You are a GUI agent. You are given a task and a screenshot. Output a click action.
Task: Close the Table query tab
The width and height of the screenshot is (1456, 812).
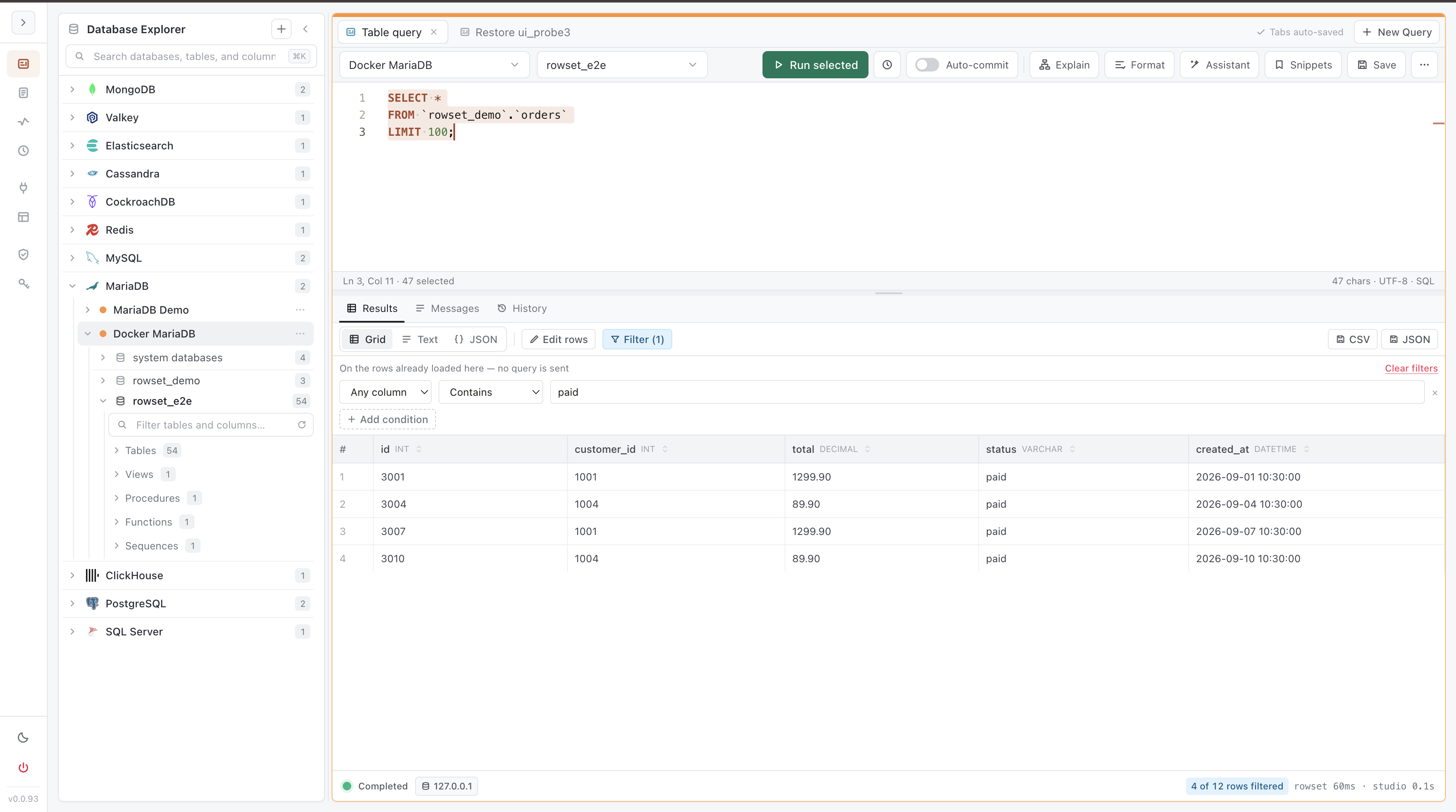click(x=433, y=32)
